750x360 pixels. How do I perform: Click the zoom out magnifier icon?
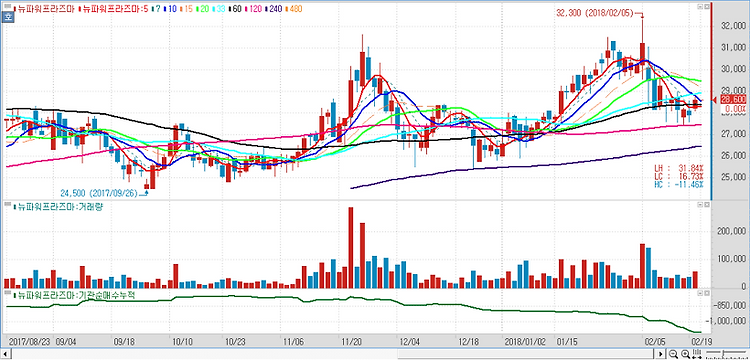click(x=673, y=354)
